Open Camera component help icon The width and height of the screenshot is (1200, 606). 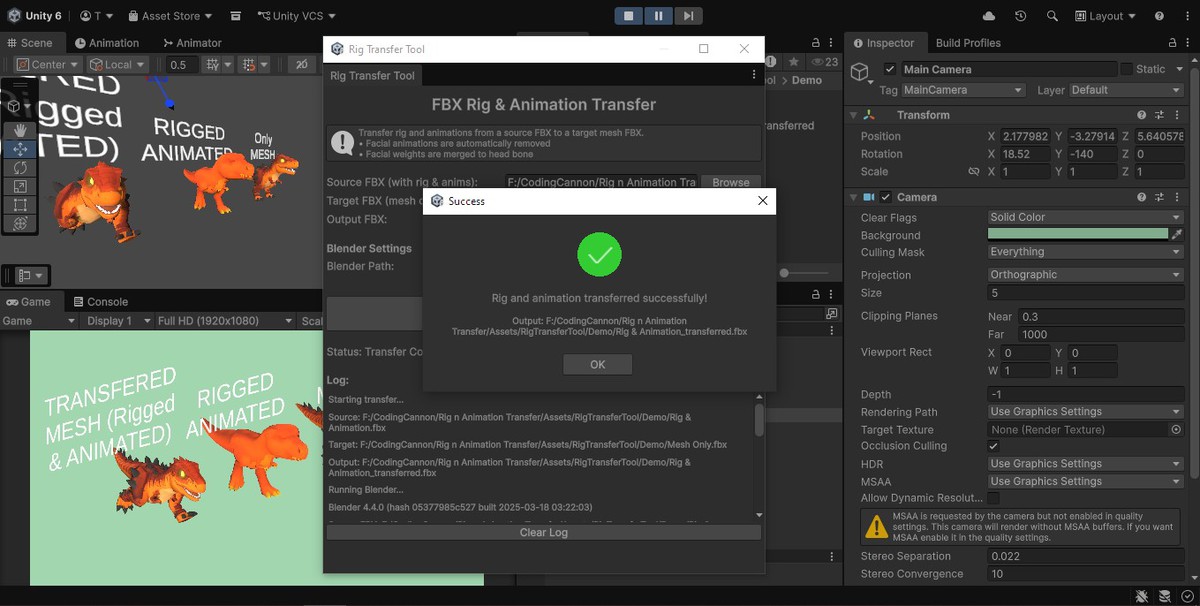coord(1141,197)
